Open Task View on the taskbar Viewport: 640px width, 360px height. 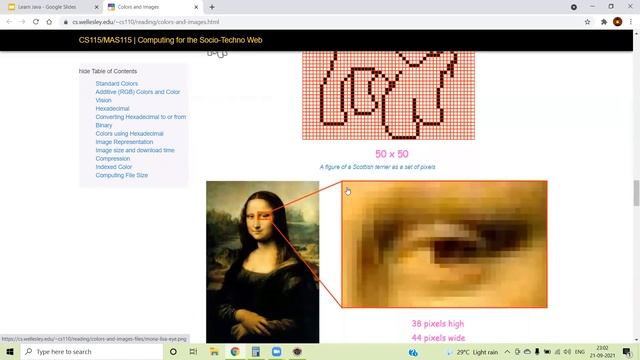[193, 351]
